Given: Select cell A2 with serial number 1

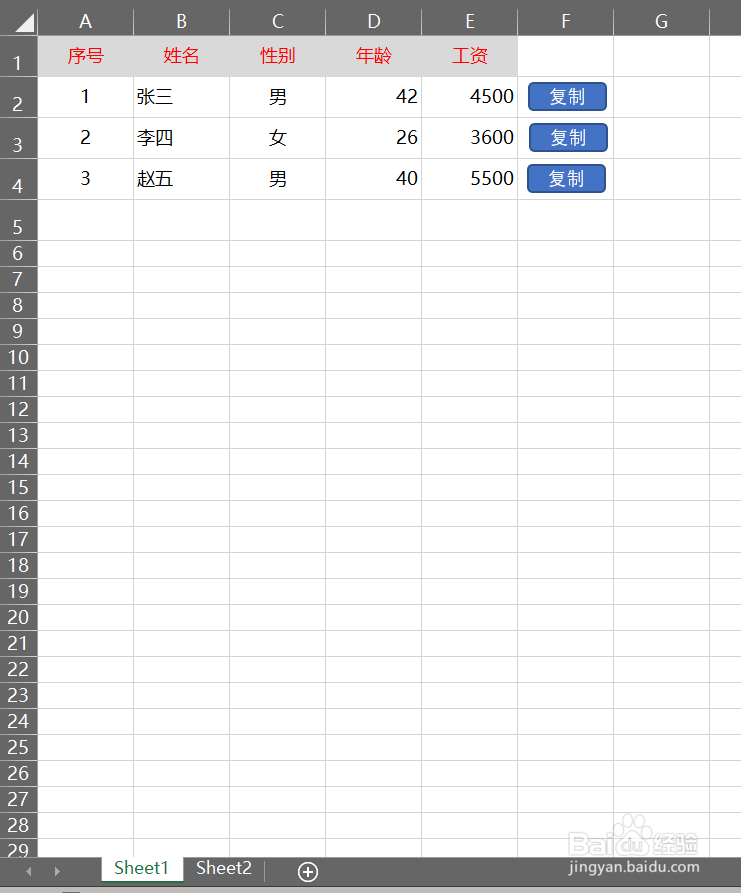Looking at the screenshot, I should 85,97.
